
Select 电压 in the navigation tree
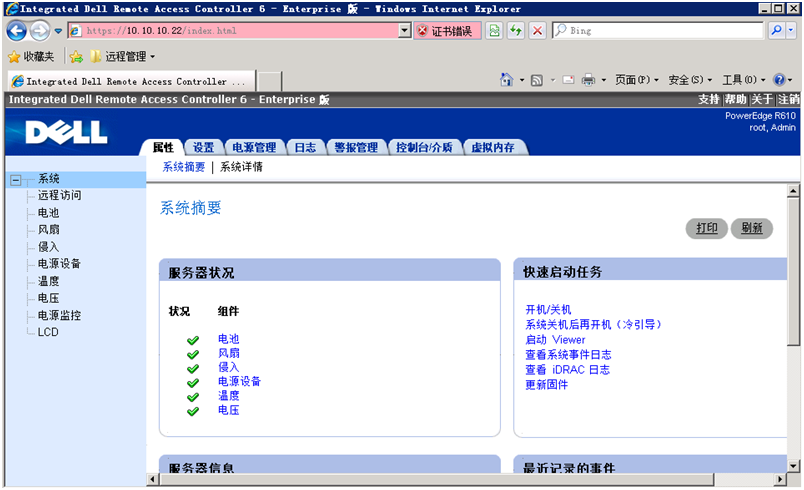click(48, 298)
